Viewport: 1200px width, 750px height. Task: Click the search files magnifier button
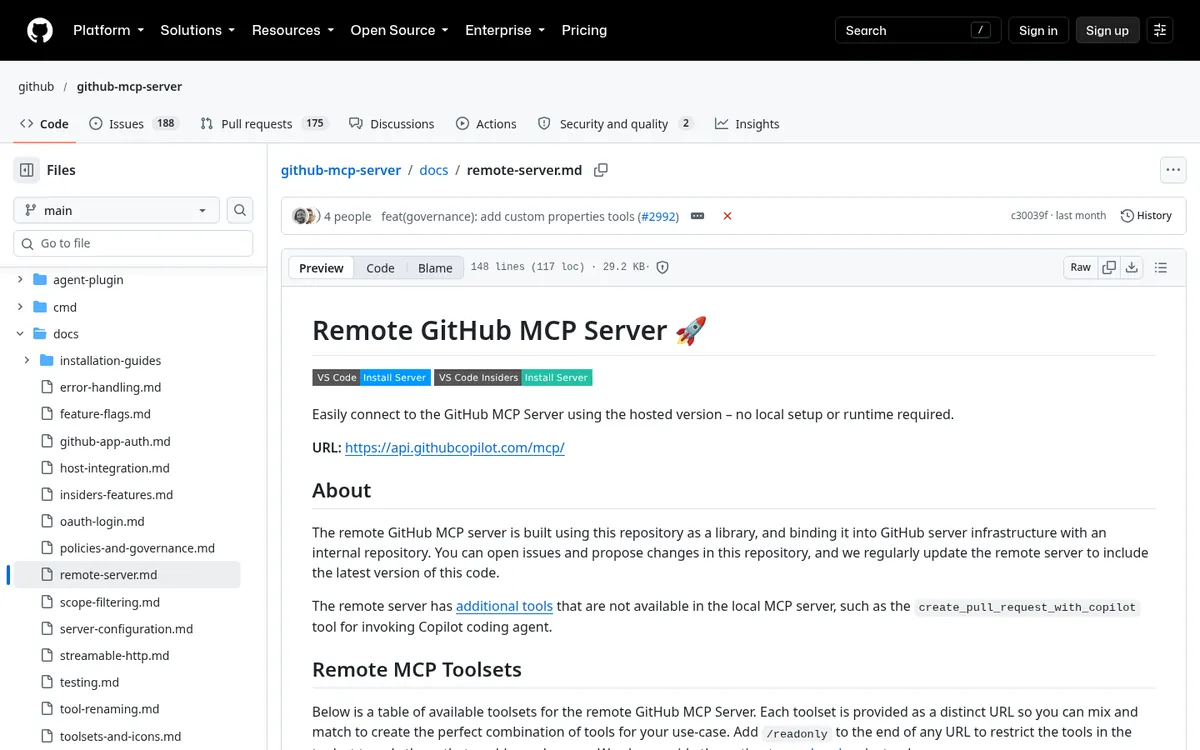click(240, 210)
